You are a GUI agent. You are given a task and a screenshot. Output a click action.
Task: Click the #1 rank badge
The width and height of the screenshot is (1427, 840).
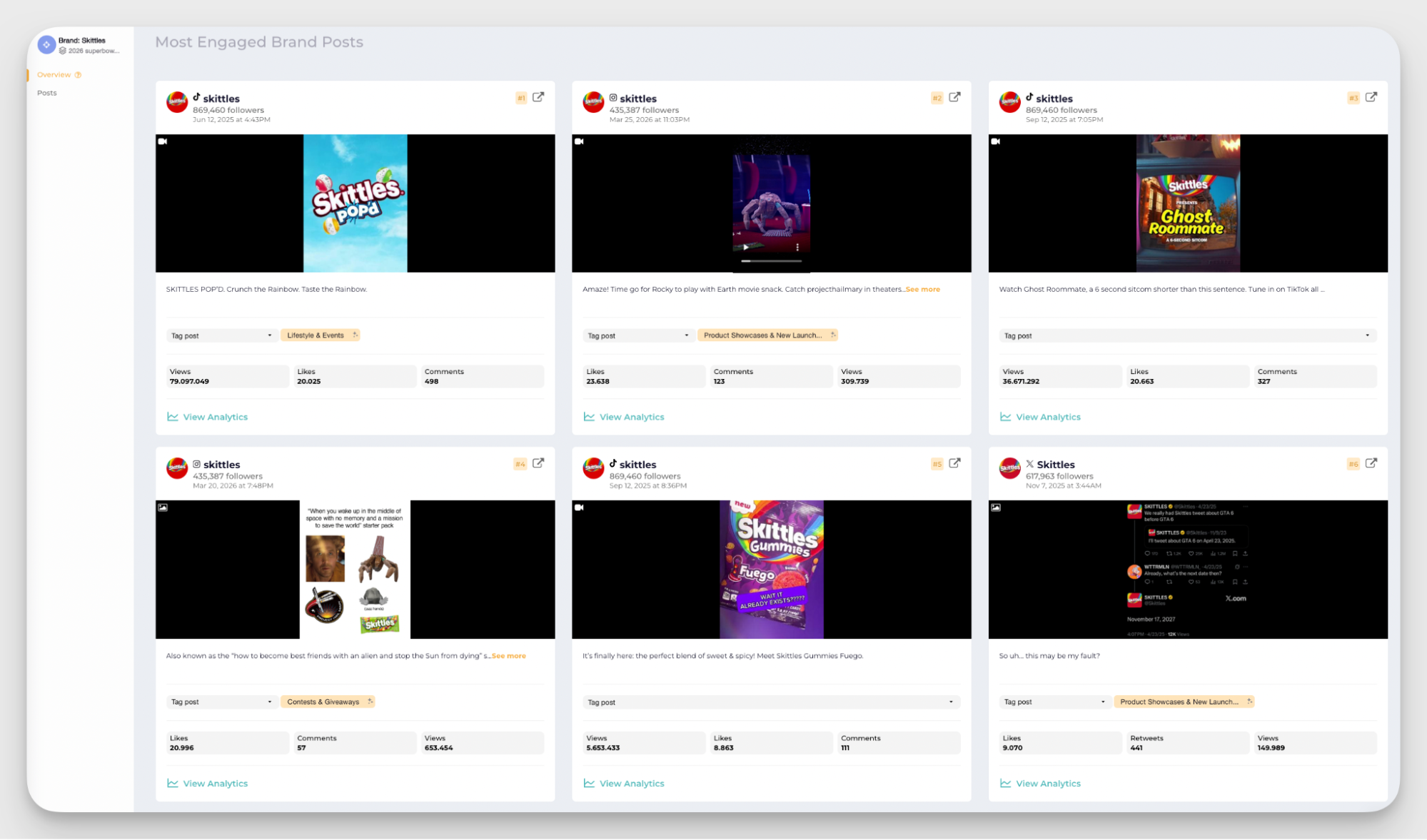point(521,98)
